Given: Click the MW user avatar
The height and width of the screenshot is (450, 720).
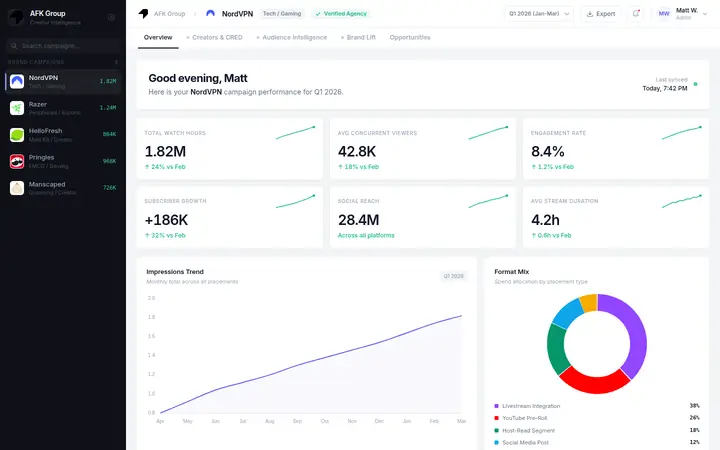Looking at the screenshot, I should [664, 14].
